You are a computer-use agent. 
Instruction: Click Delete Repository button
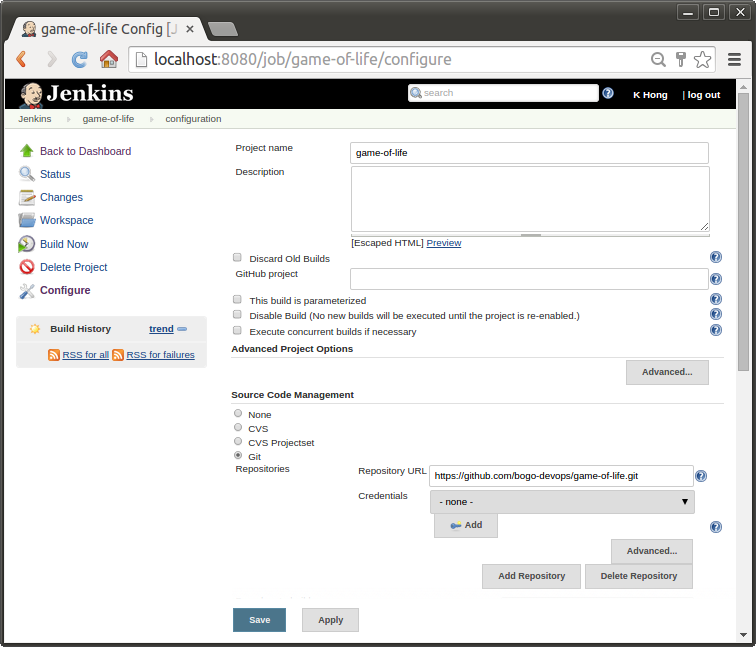click(639, 576)
